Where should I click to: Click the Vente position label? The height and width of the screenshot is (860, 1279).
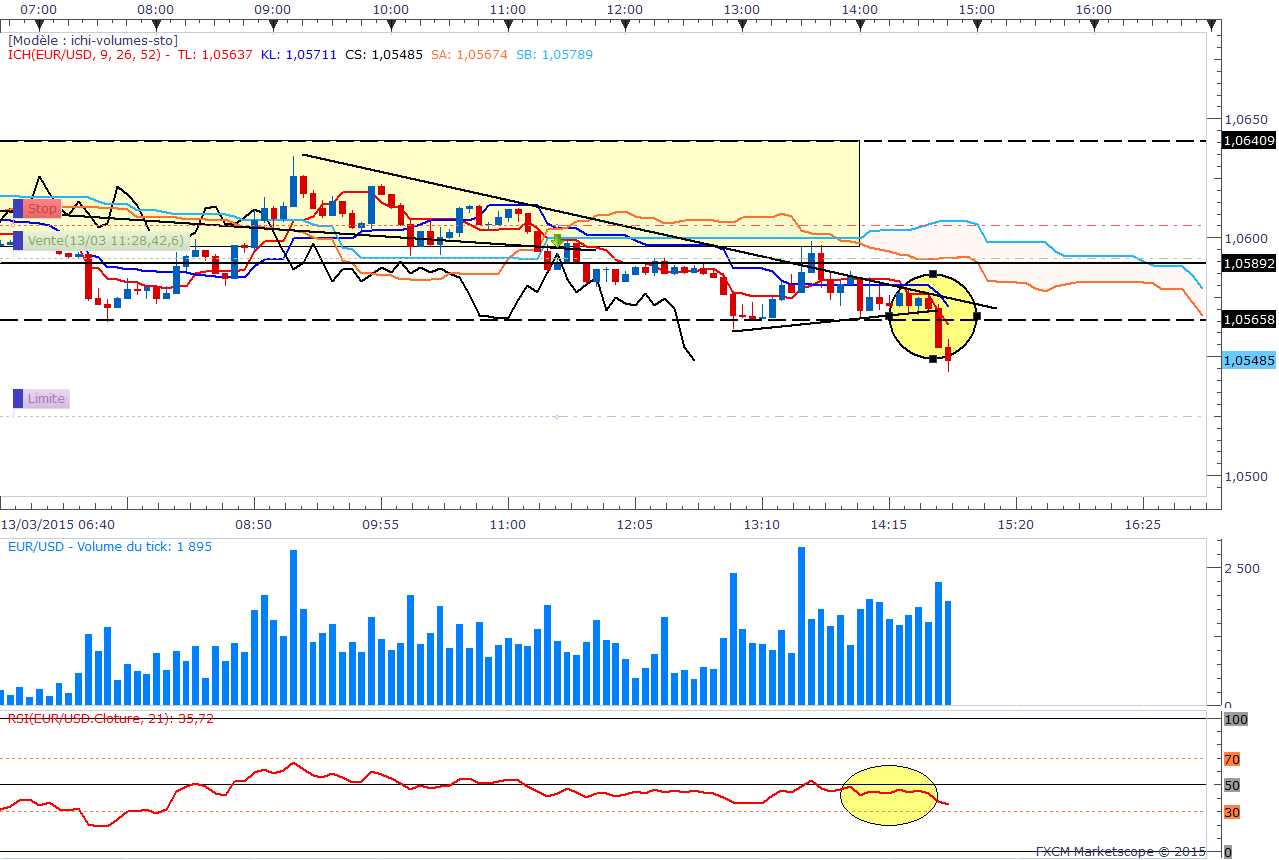click(x=106, y=240)
